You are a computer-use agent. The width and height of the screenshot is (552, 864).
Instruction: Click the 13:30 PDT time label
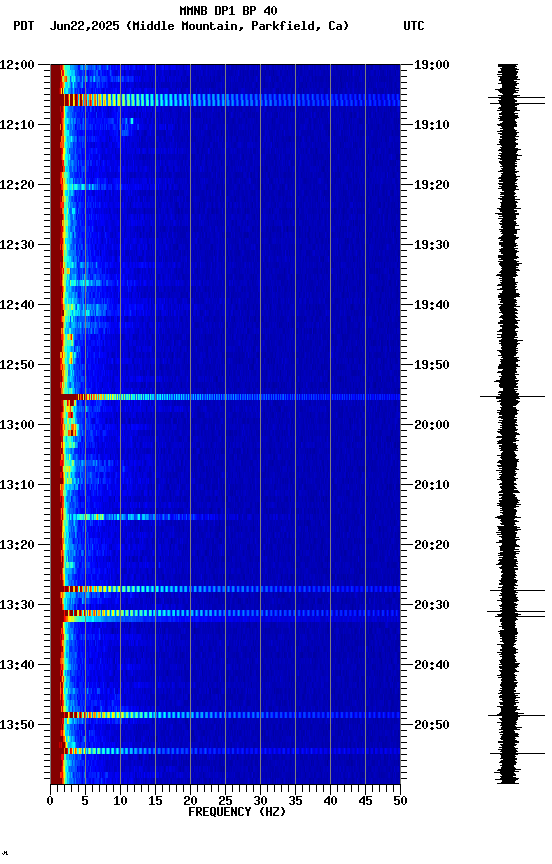coord(17,605)
